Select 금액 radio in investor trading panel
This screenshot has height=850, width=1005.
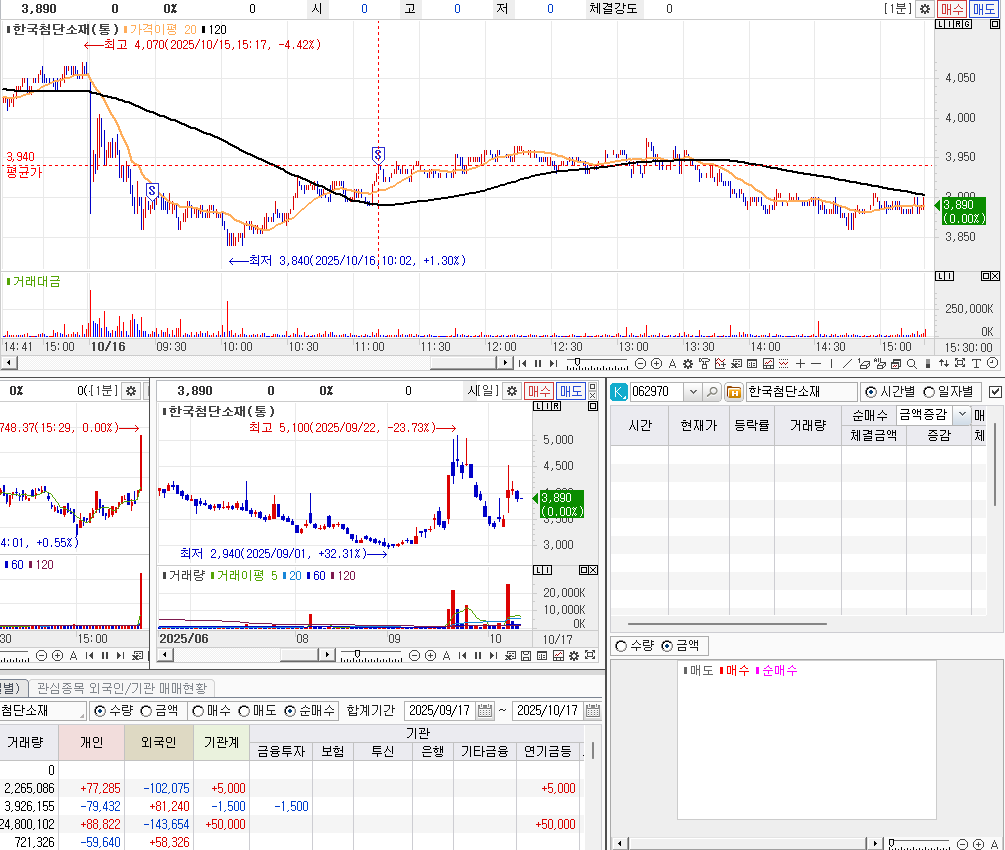pos(146,711)
